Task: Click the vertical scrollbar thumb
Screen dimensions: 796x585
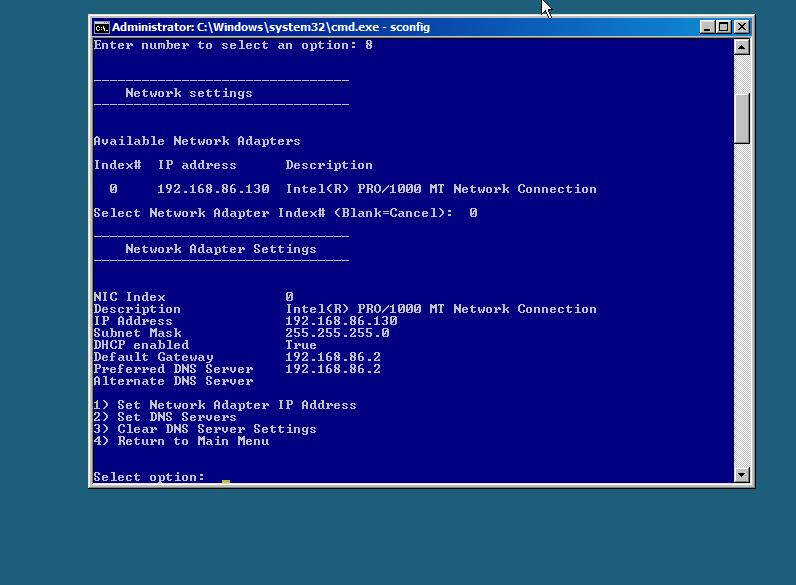Action: point(742,118)
